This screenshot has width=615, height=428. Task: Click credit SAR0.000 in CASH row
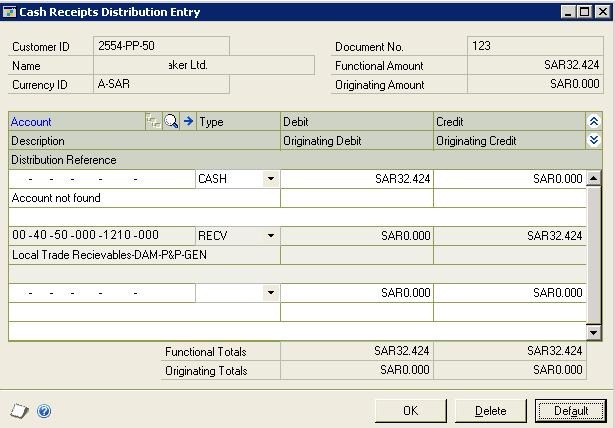[510, 179]
